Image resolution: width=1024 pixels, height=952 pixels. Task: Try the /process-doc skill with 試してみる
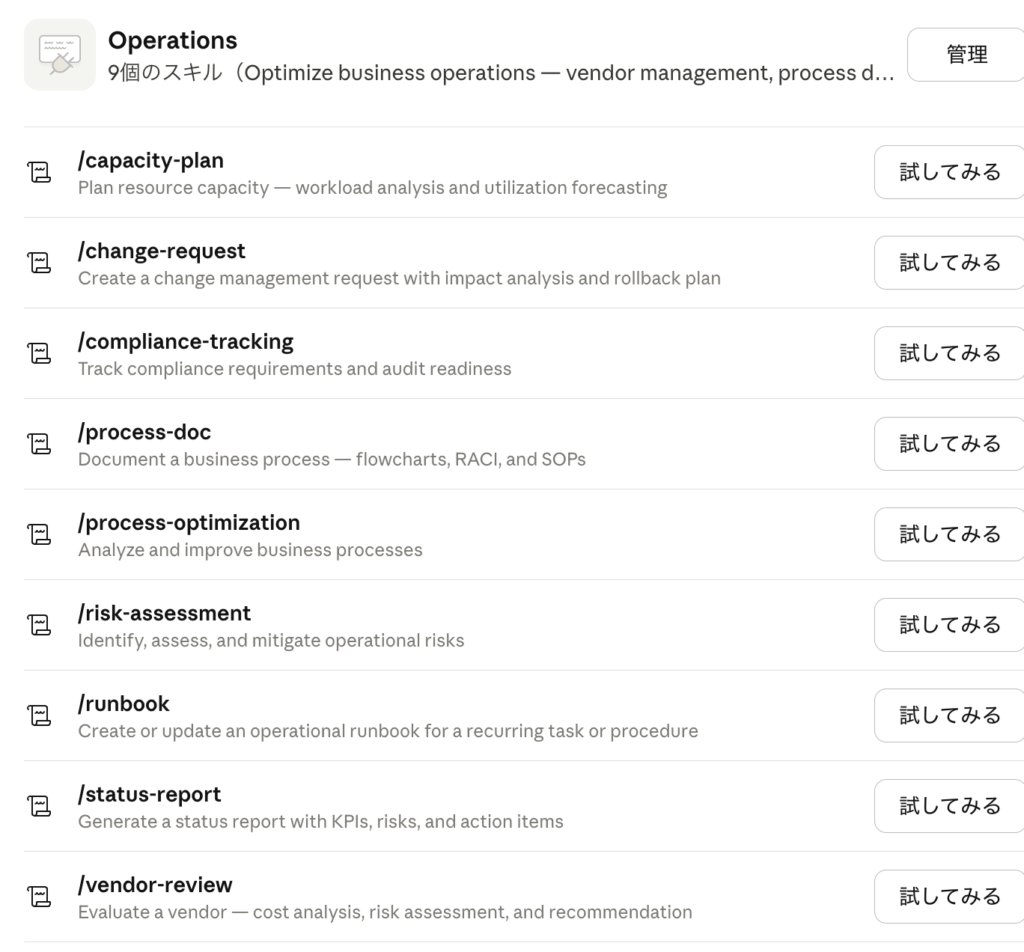[949, 443]
